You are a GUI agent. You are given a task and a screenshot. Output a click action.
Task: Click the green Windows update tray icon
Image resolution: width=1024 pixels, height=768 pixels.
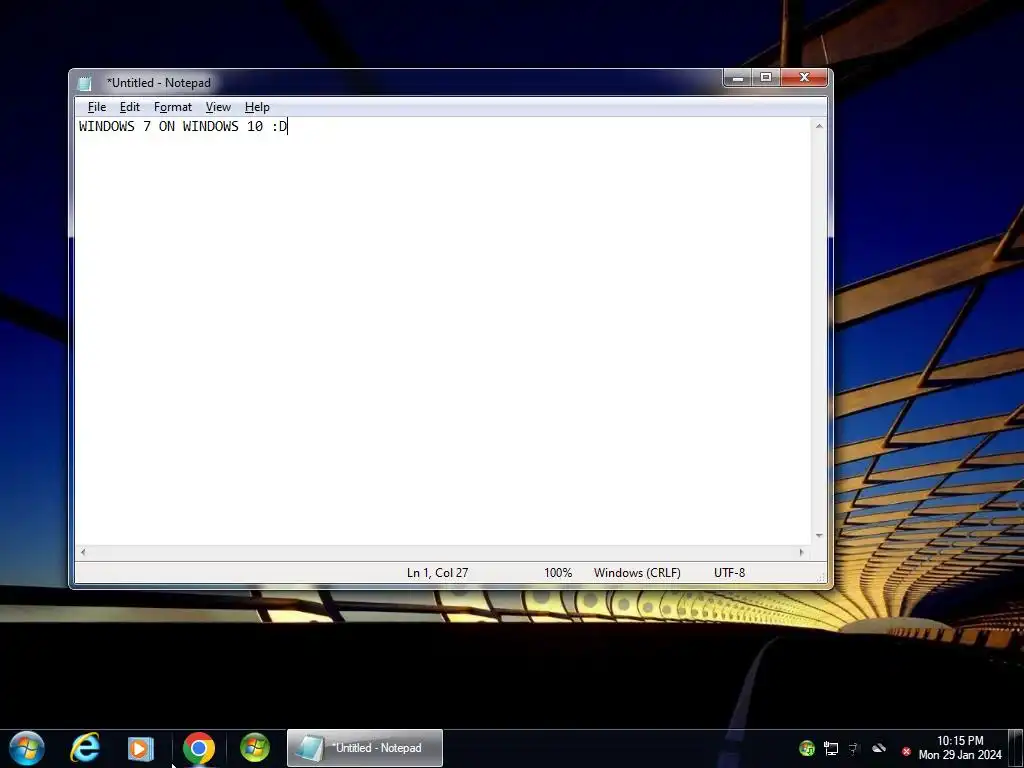(807, 748)
